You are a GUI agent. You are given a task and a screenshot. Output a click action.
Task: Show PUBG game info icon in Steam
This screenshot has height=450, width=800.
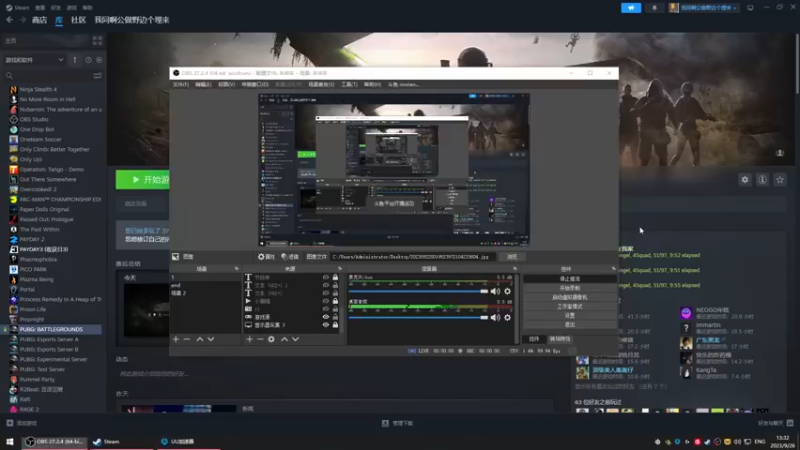pyautogui.click(x=762, y=180)
